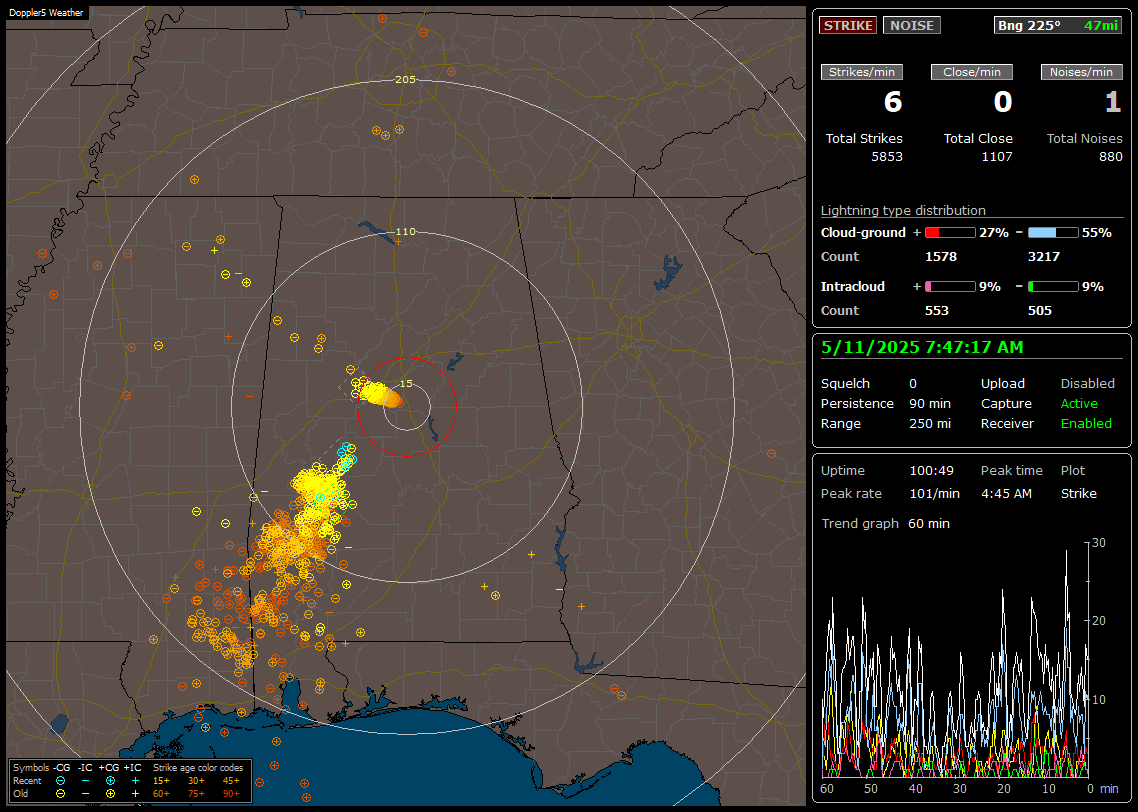This screenshot has height=812, width=1138.
Task: Click the positive Cloud-ground red bar
Action: pyautogui.click(x=950, y=233)
